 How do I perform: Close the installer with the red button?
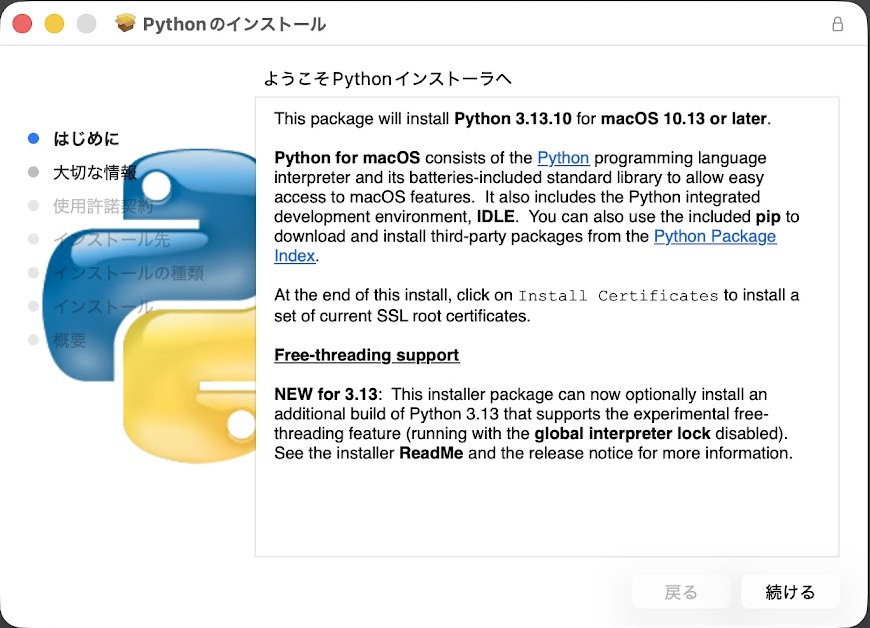click(x=22, y=24)
